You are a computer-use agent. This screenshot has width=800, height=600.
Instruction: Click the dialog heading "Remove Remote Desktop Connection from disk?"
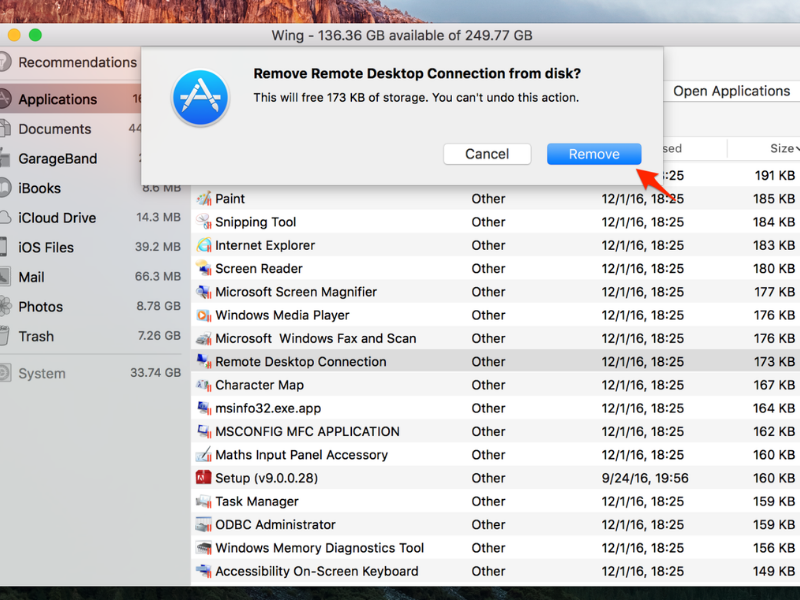[417, 73]
